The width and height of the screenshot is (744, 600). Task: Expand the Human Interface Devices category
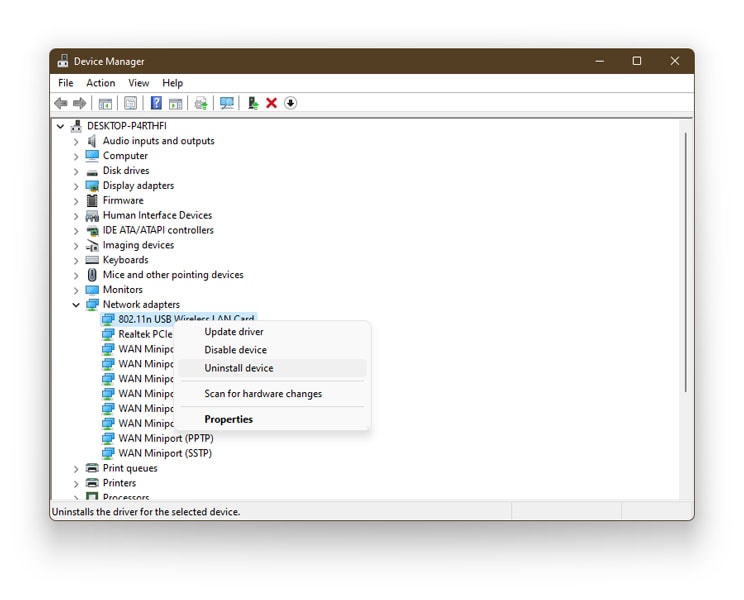[x=76, y=216]
